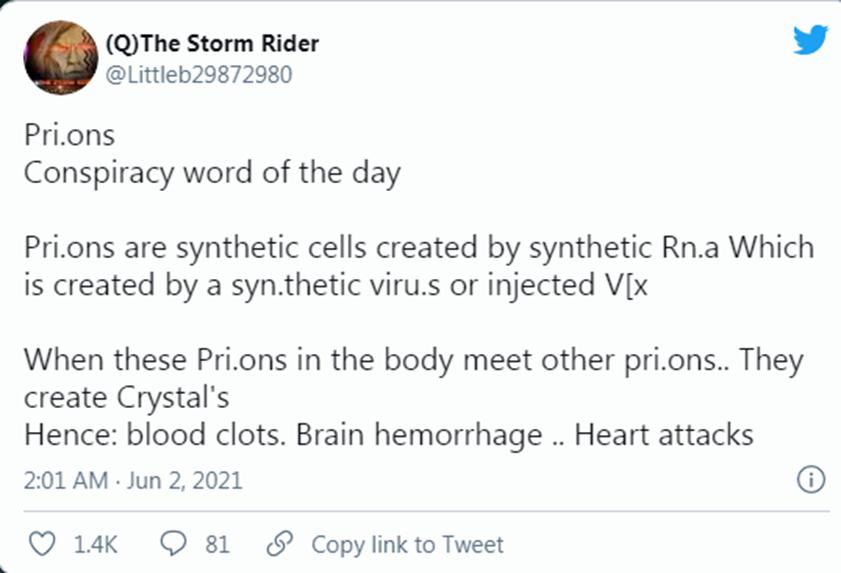Click the line starting "Hence: blood clots"
This screenshot has width=841, height=573.
click(387, 434)
